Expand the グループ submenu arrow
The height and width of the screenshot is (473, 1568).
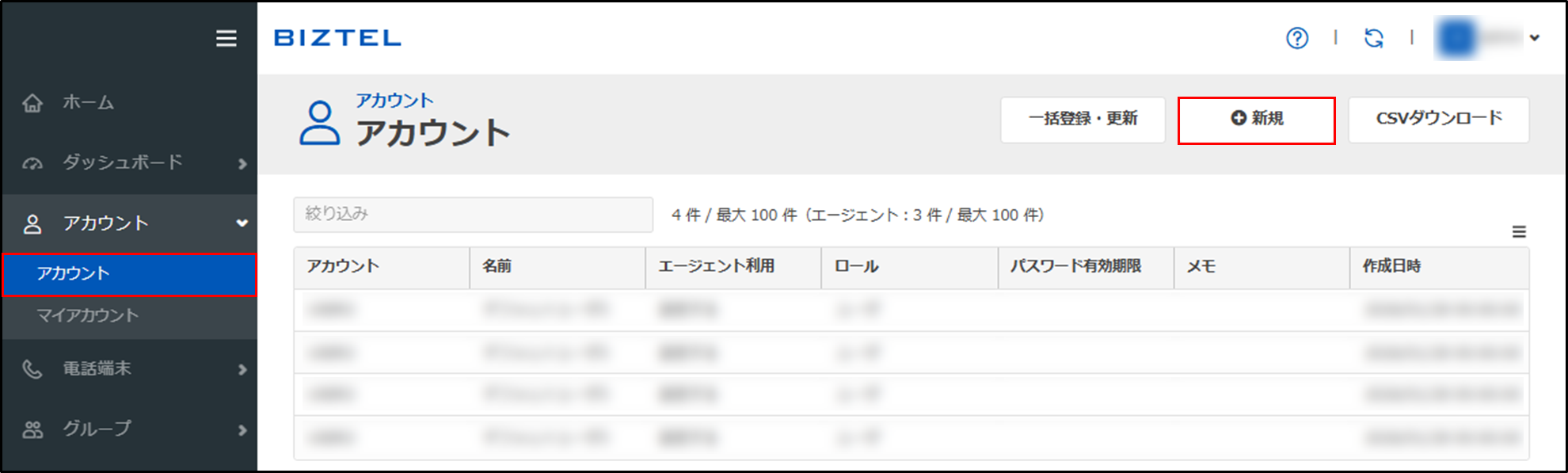(242, 430)
